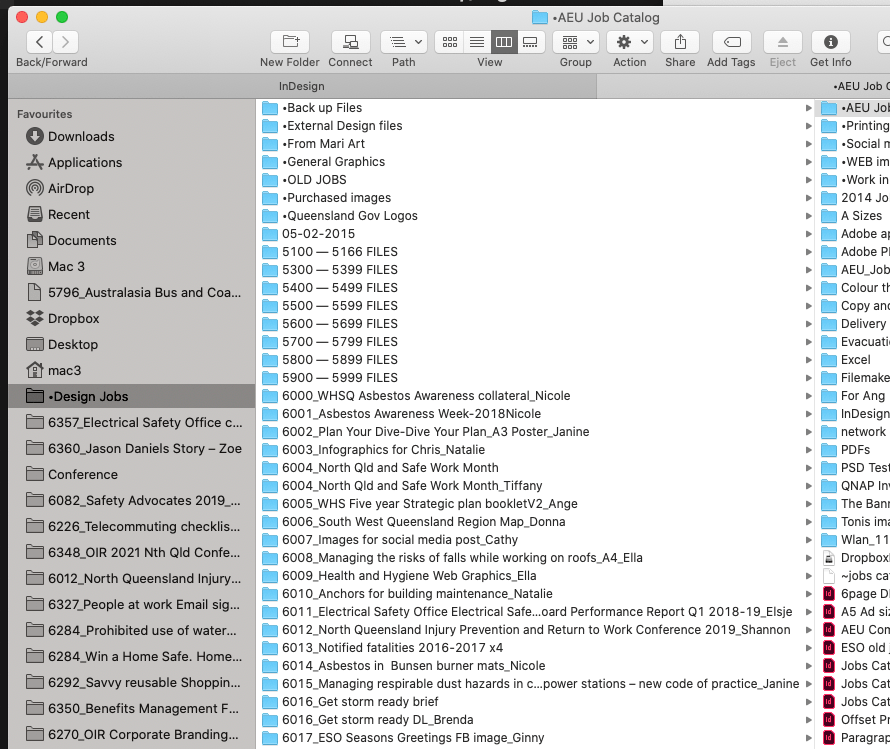The height and width of the screenshot is (749, 890).
Task: Click the Eject toolbar icon
Action: (x=781, y=42)
